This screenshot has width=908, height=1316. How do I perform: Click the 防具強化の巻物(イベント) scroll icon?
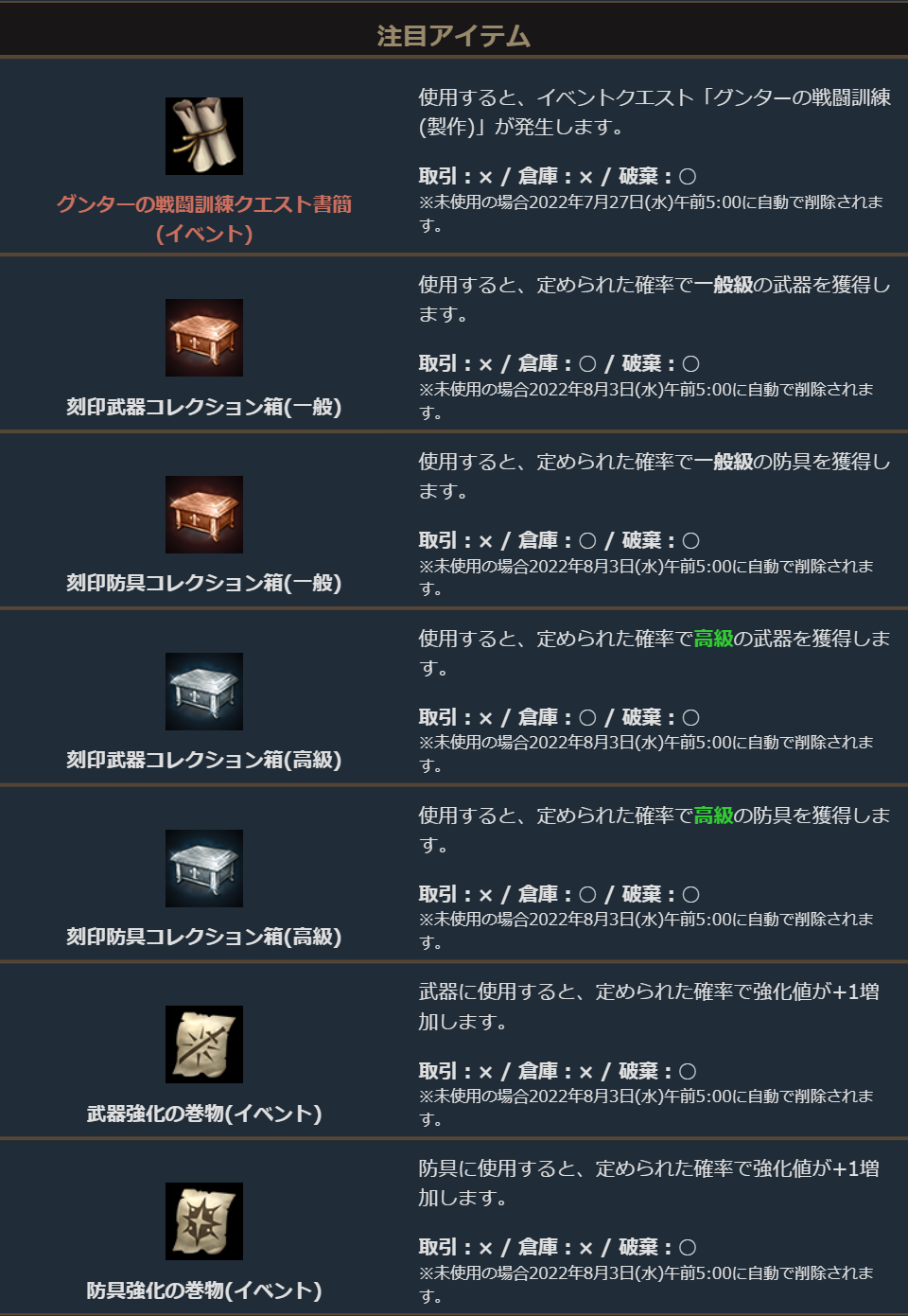[204, 1221]
